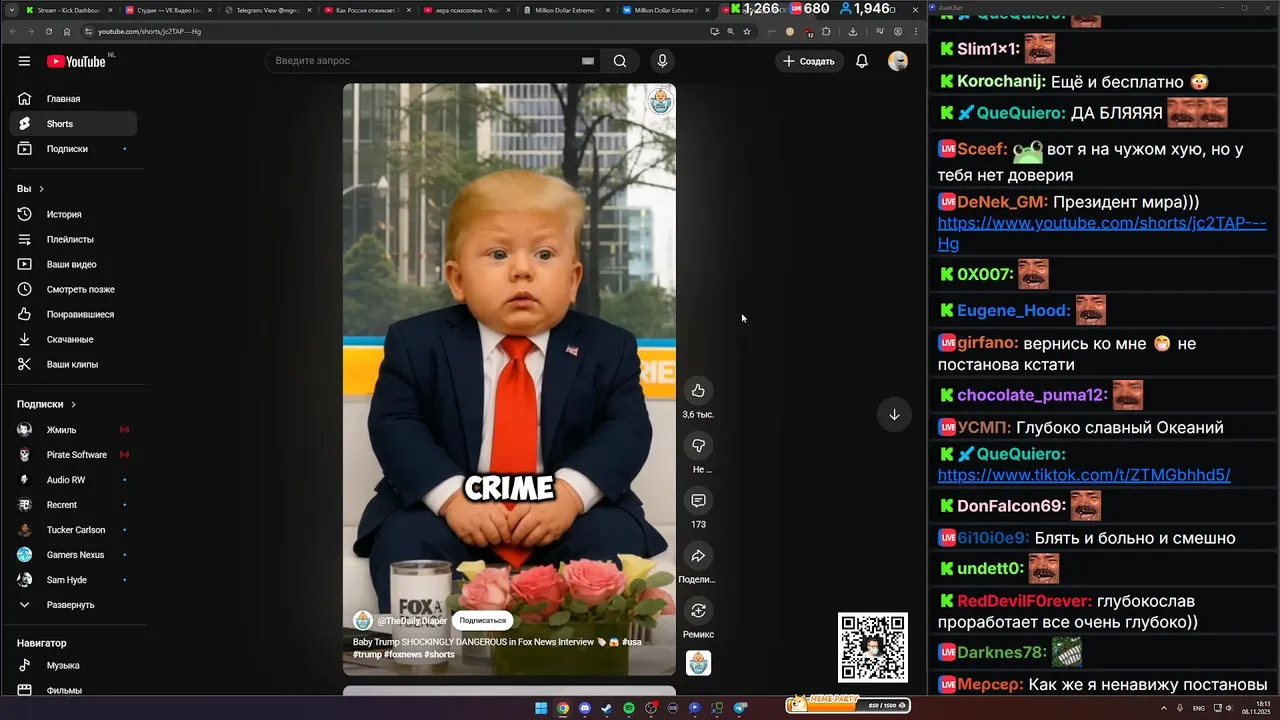Image resolution: width=1280 pixels, height=720 pixels.
Task: Bookmark this page with star icon
Action: point(747,31)
